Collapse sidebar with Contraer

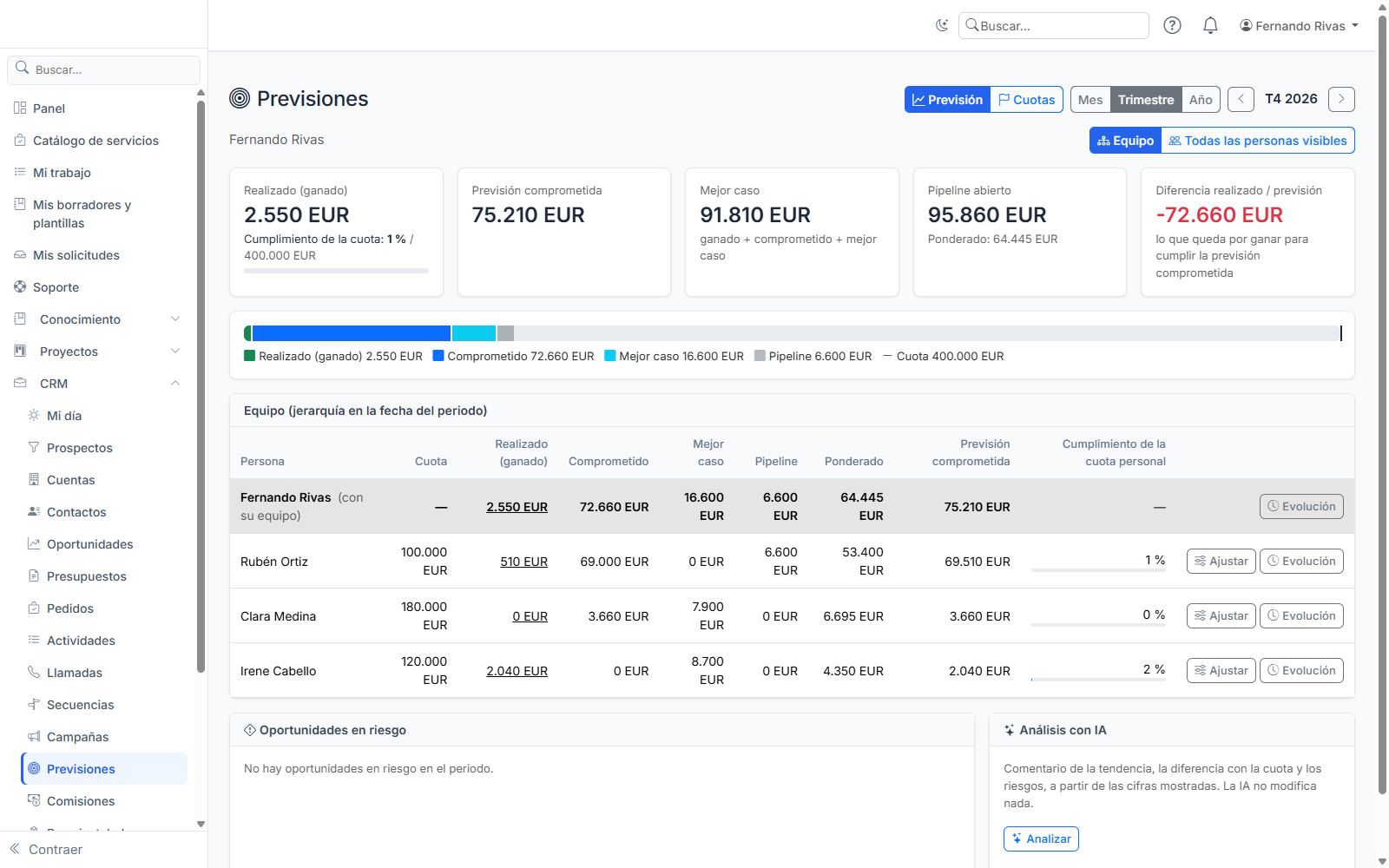[46, 850]
